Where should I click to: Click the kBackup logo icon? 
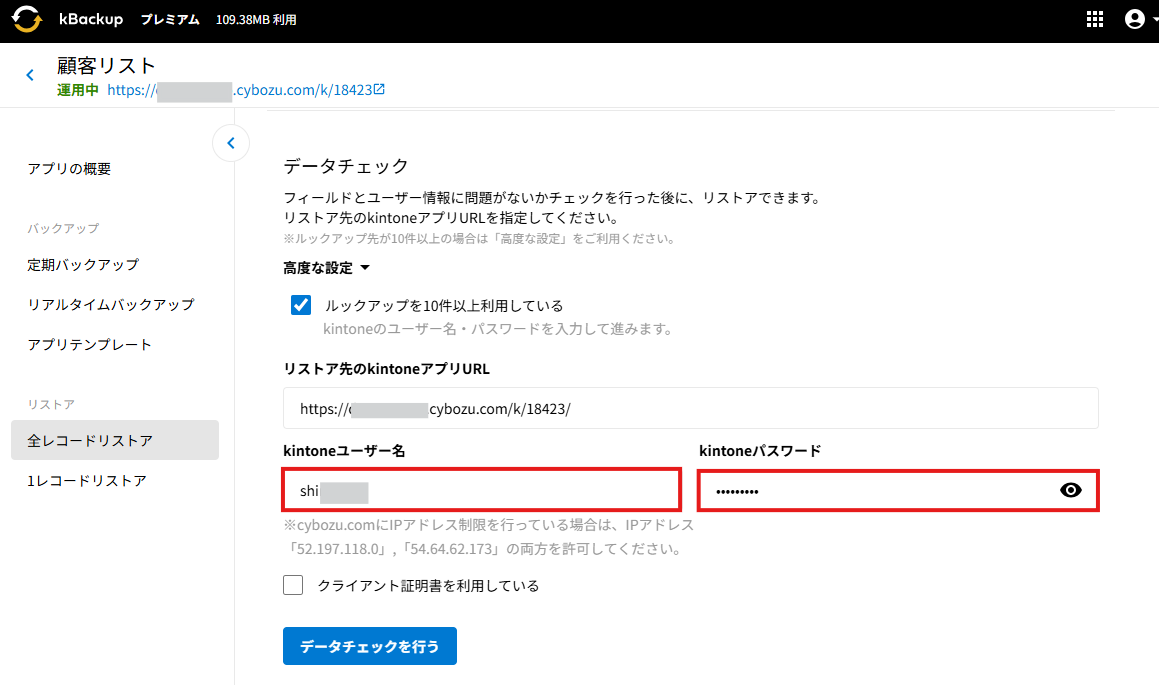click(x=27, y=19)
